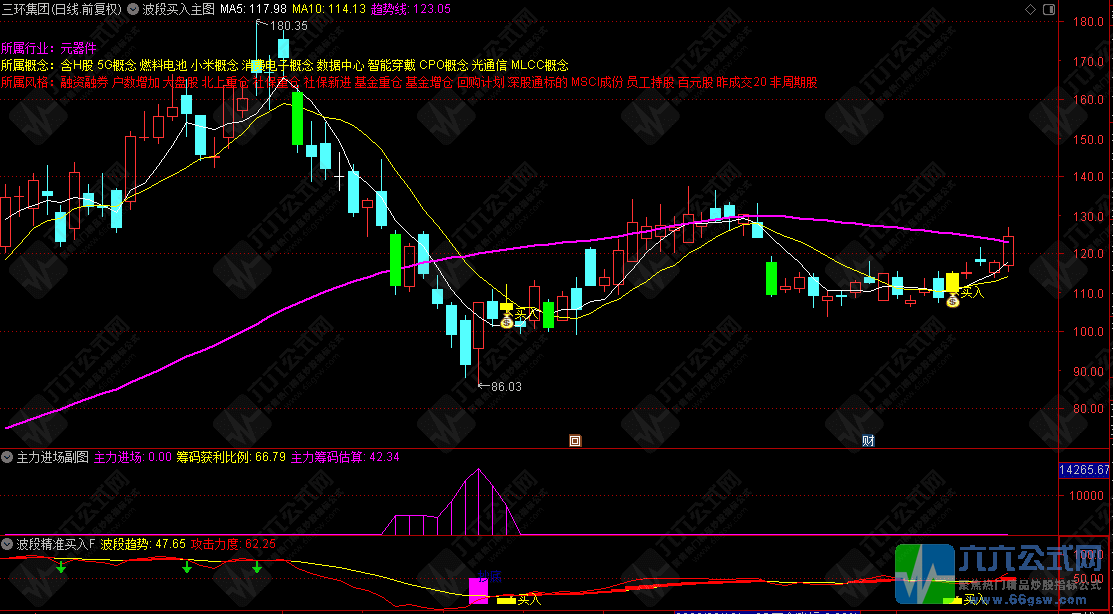The width and height of the screenshot is (1113, 614).
Task: Click the 波段买入主图 indicator name
Action: 178,9
